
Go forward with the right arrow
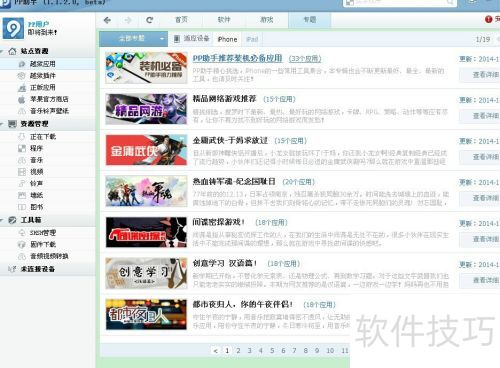[x=128, y=20]
